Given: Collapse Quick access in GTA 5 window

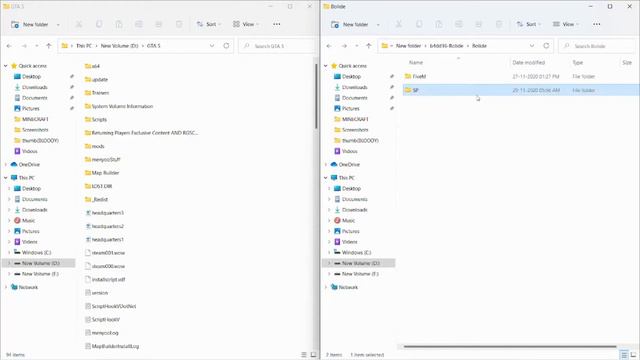Looking at the screenshot, I should (x=6, y=66).
